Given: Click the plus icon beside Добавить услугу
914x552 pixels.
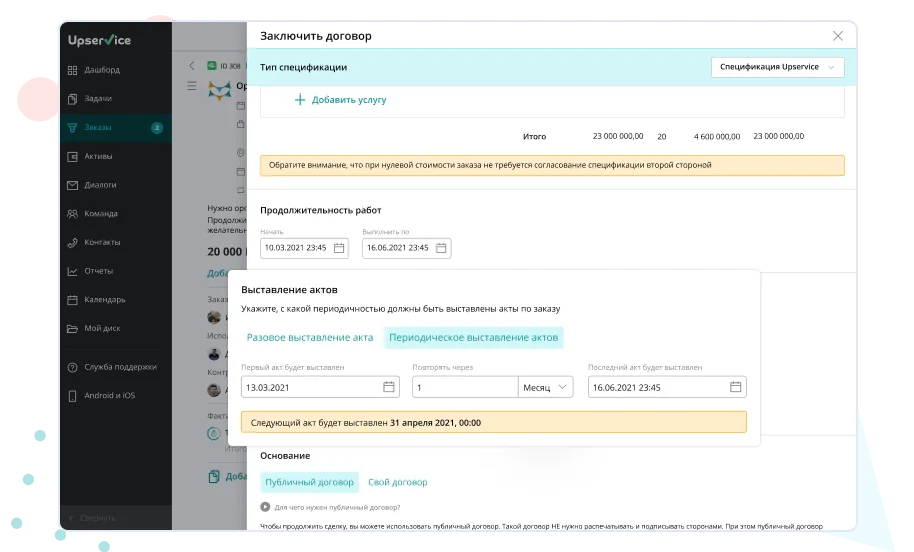Looking at the screenshot, I should coord(300,100).
